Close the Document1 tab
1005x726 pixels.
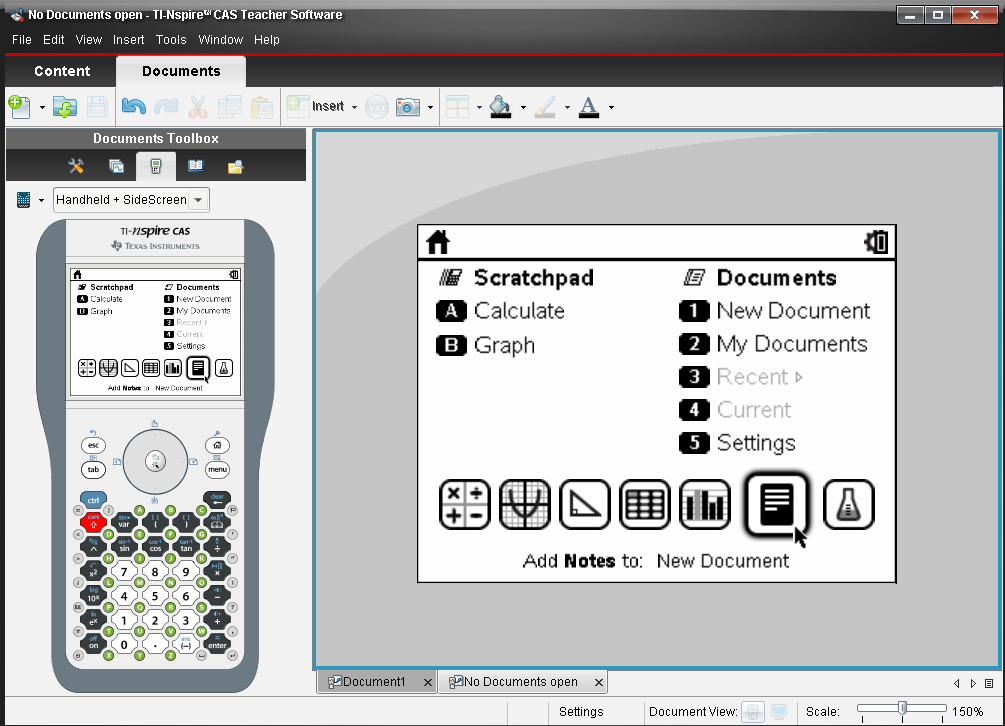point(428,683)
